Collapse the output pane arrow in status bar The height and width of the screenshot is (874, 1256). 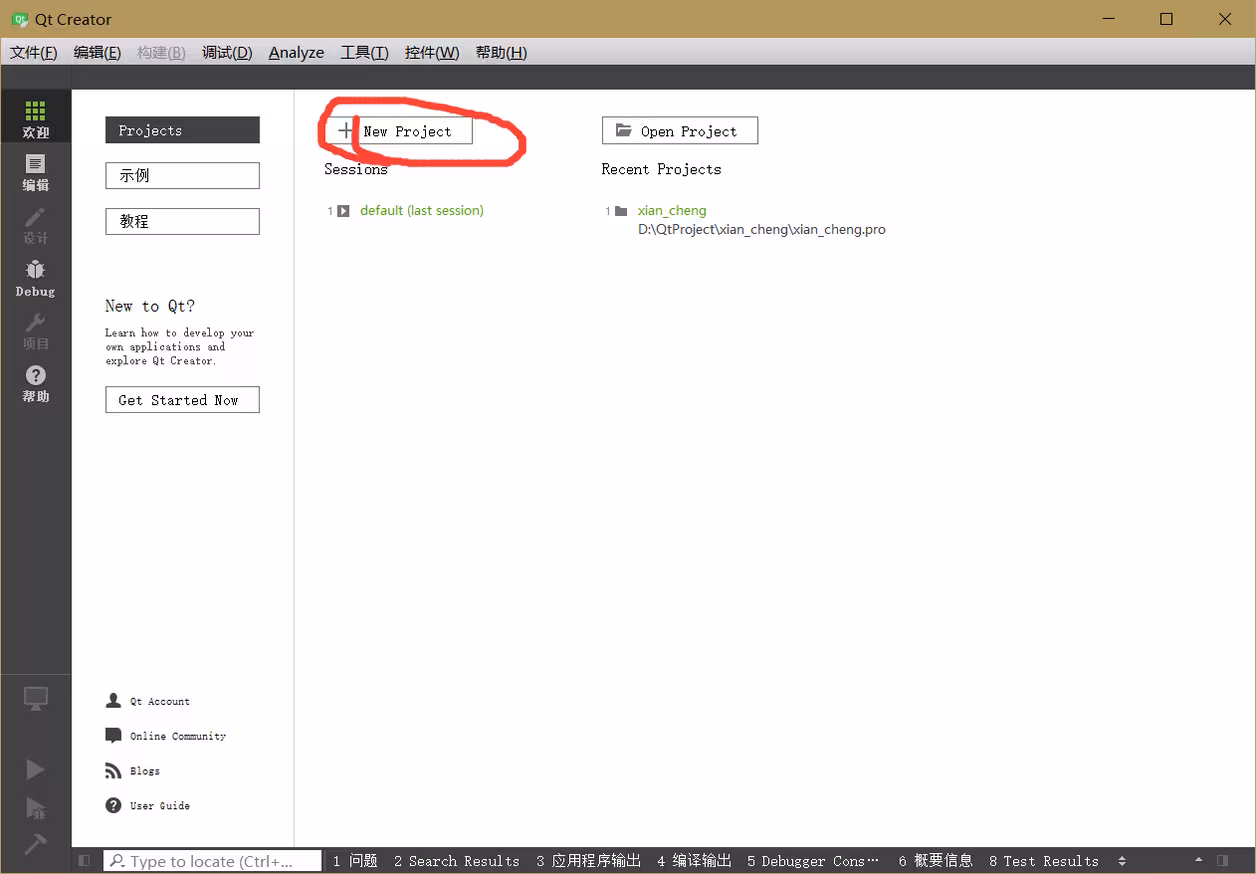pyautogui.click(x=1199, y=860)
